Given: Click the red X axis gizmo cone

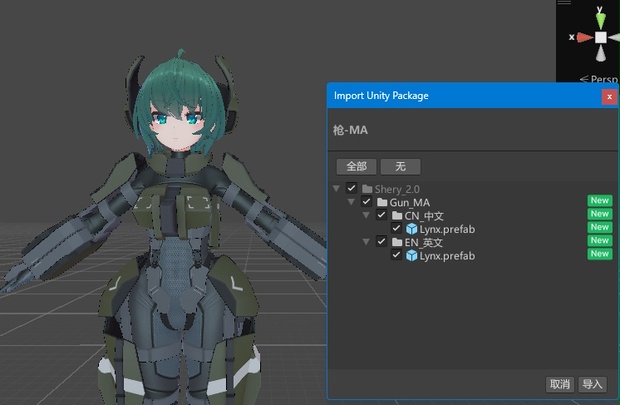Looking at the screenshot, I should [x=585, y=38].
